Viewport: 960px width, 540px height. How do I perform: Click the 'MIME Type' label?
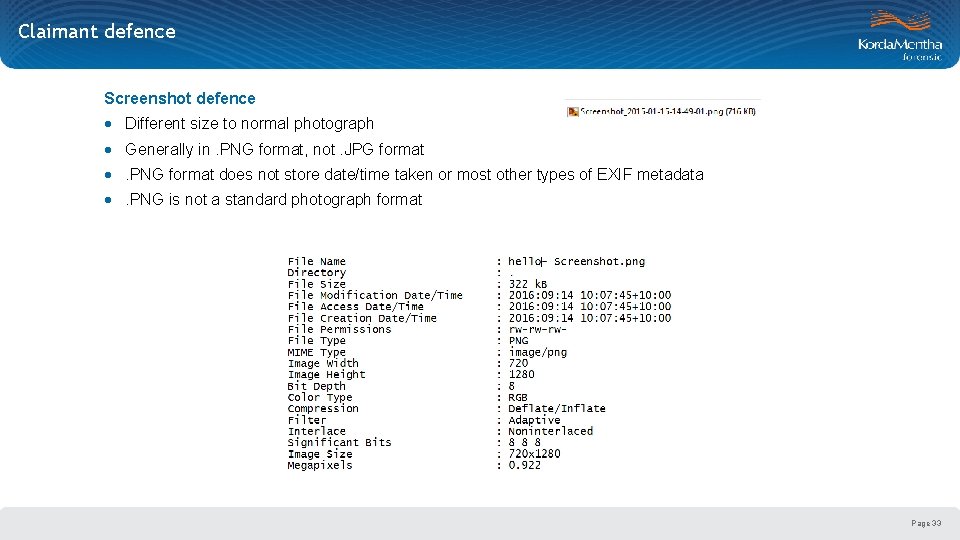tap(317, 352)
